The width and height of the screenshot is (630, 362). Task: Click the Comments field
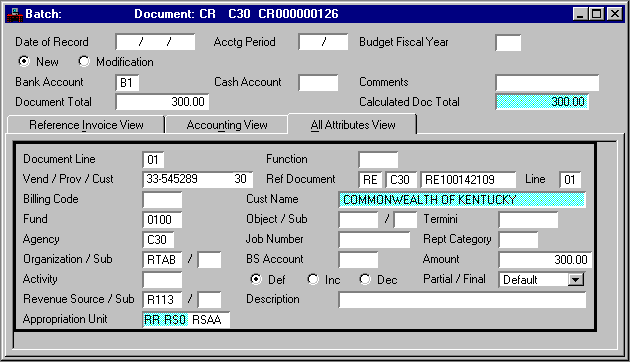coord(547,83)
